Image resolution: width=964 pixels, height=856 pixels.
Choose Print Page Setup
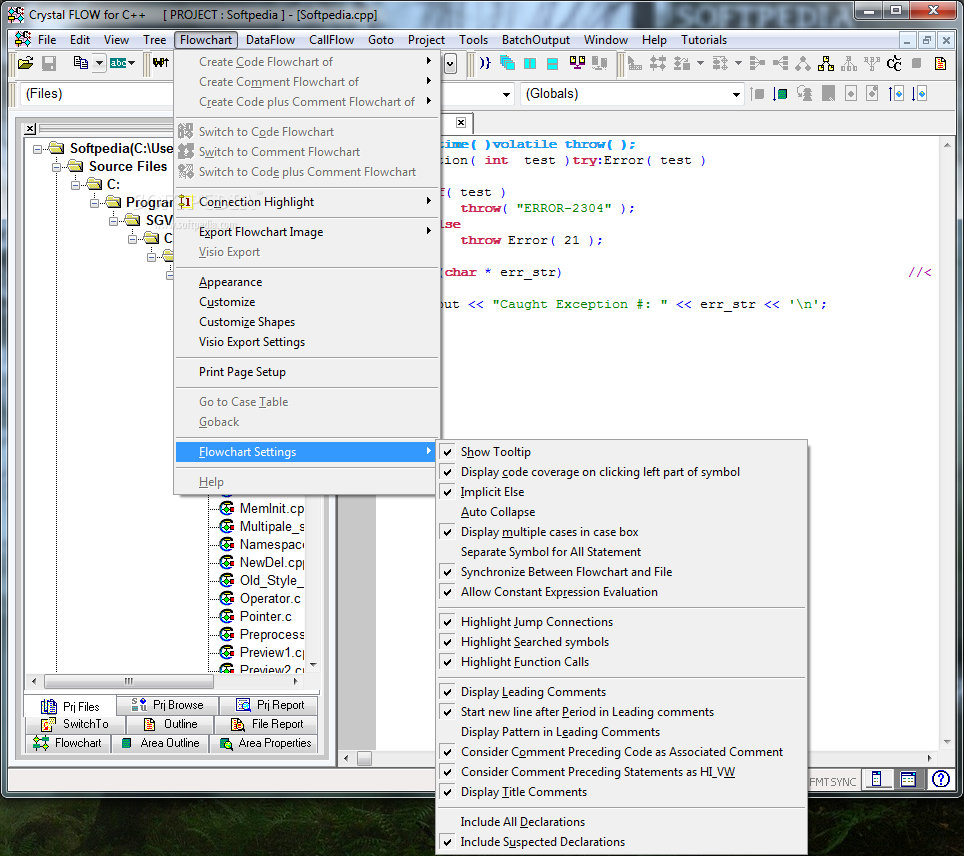click(242, 371)
